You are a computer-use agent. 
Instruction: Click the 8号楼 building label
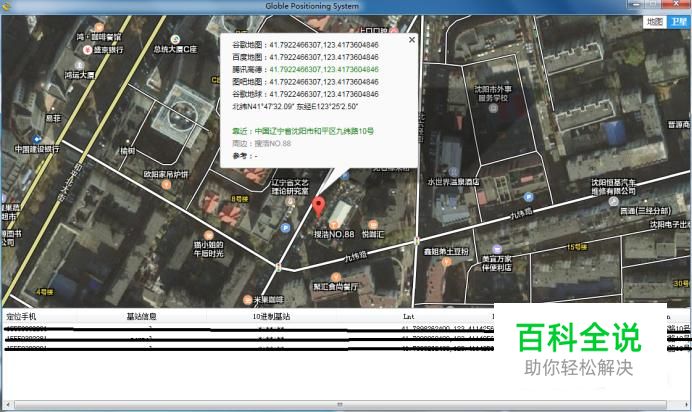tap(241, 199)
